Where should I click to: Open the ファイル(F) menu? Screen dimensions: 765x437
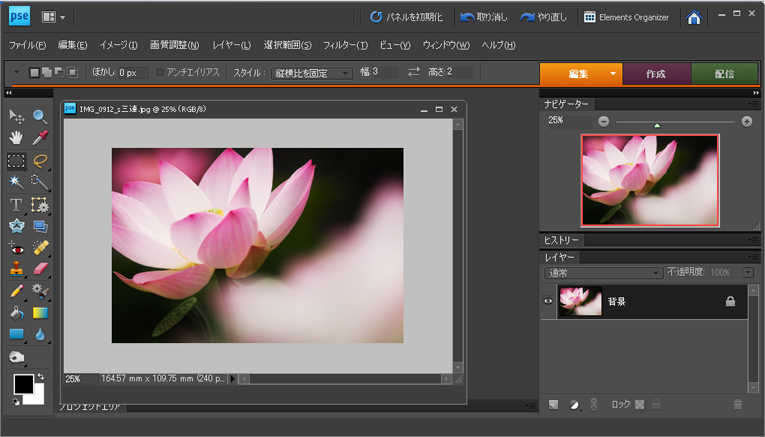[27, 45]
